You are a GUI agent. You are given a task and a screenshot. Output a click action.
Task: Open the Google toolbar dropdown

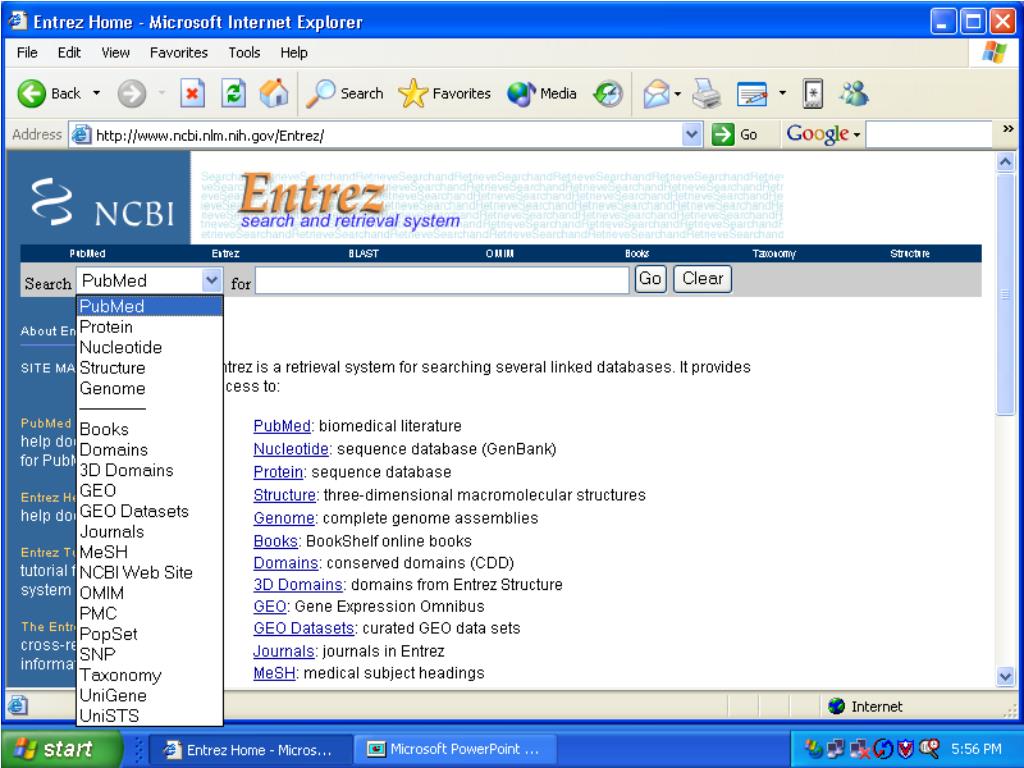tap(857, 135)
